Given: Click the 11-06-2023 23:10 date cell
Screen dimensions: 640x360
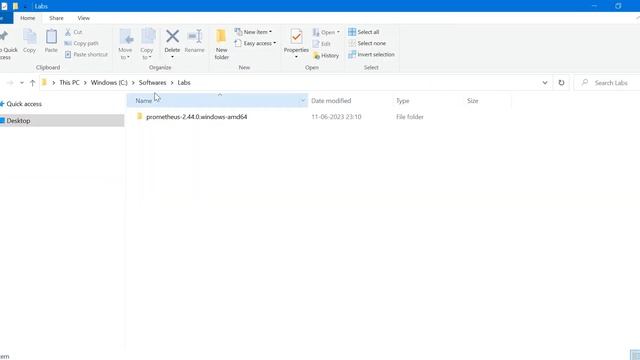Looking at the screenshot, I should (x=336, y=117).
